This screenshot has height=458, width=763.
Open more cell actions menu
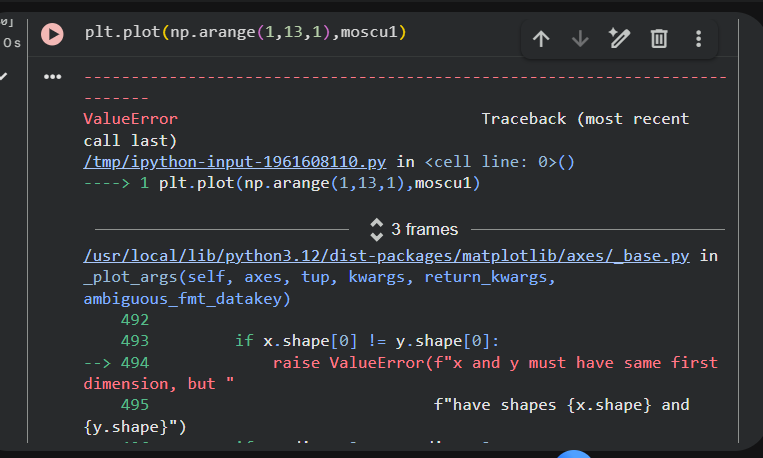(698, 39)
